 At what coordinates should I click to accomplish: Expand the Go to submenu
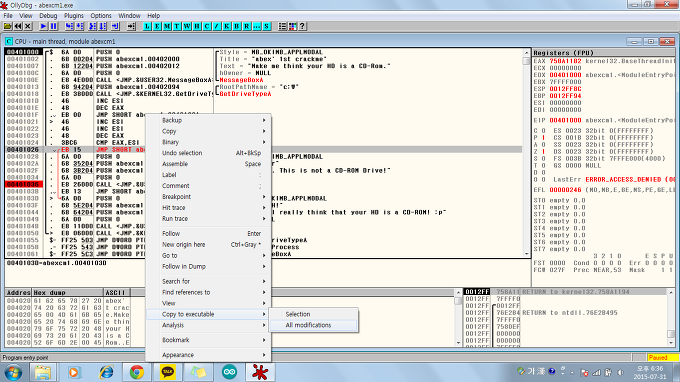pos(209,255)
